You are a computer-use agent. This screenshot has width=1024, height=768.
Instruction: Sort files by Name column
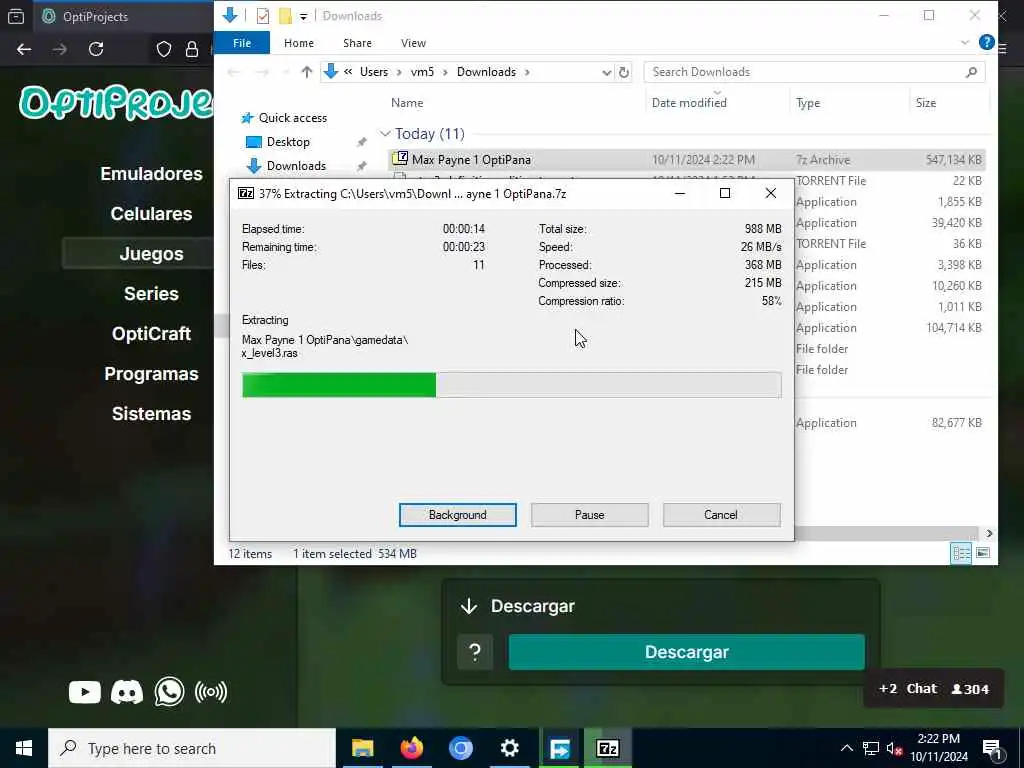click(x=407, y=103)
